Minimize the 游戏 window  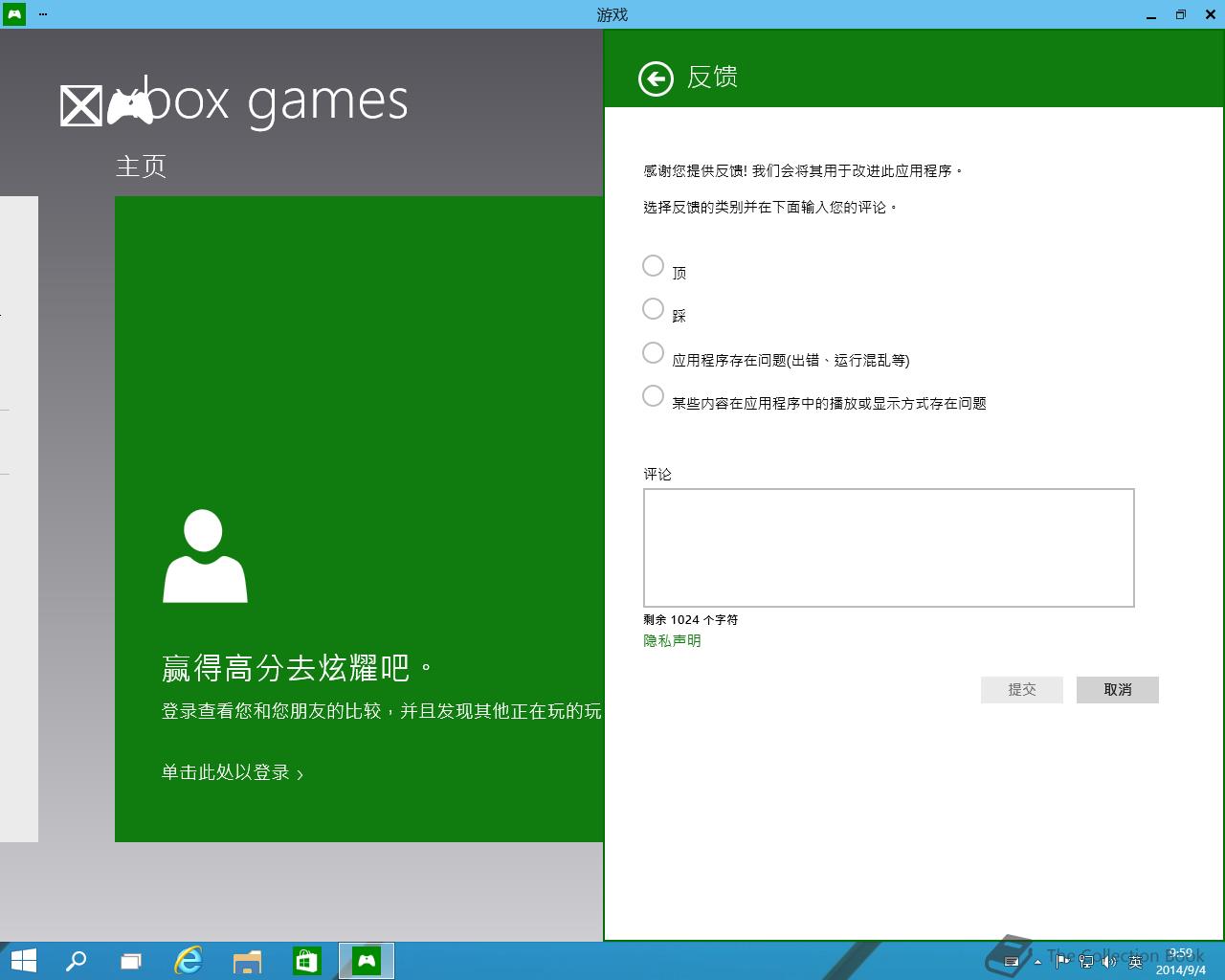tap(1151, 14)
